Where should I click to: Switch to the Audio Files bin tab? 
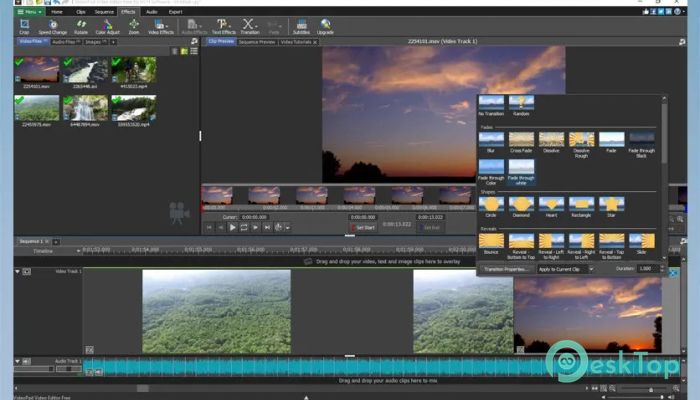pos(66,42)
